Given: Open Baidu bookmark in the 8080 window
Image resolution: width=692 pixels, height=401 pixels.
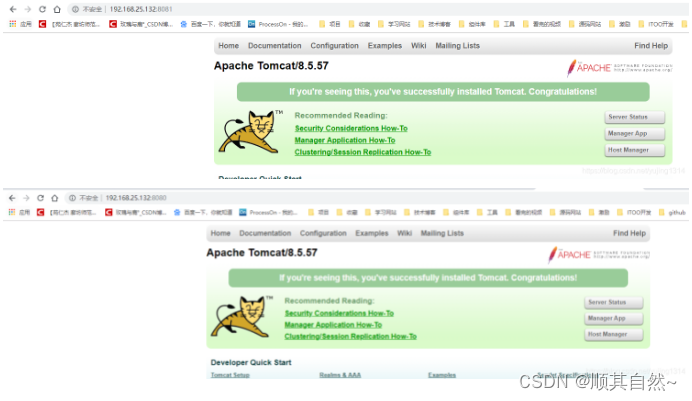Looking at the screenshot, I should [203, 212].
